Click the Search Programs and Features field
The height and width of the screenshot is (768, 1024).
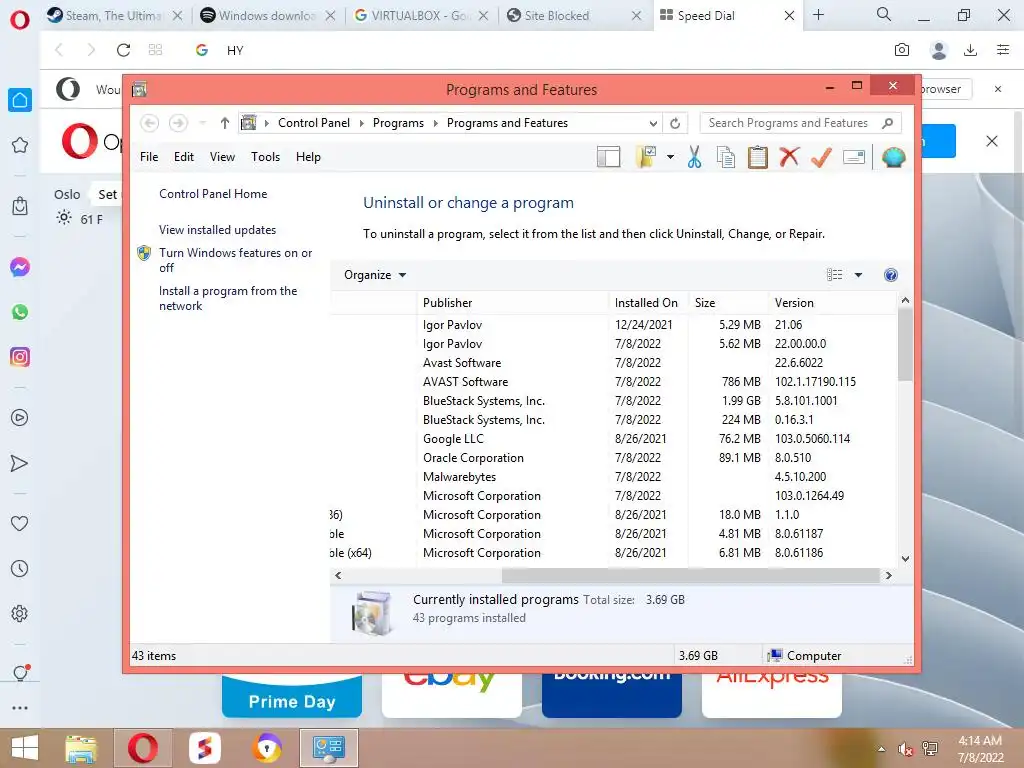tap(800, 123)
